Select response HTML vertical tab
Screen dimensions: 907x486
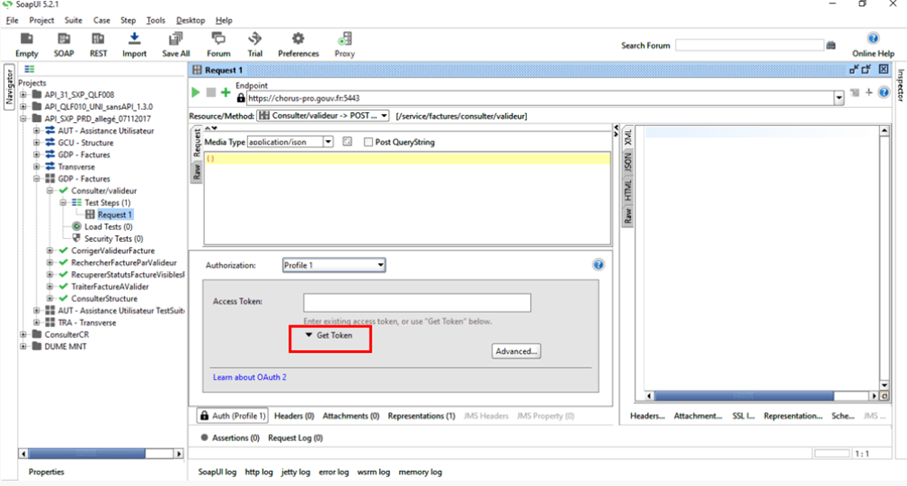[x=628, y=190]
